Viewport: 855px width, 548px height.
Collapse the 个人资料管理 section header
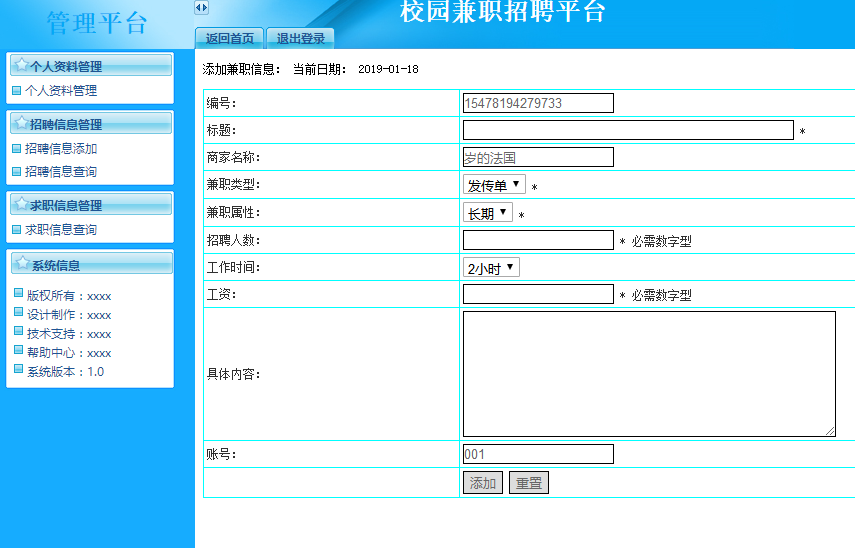(x=91, y=66)
